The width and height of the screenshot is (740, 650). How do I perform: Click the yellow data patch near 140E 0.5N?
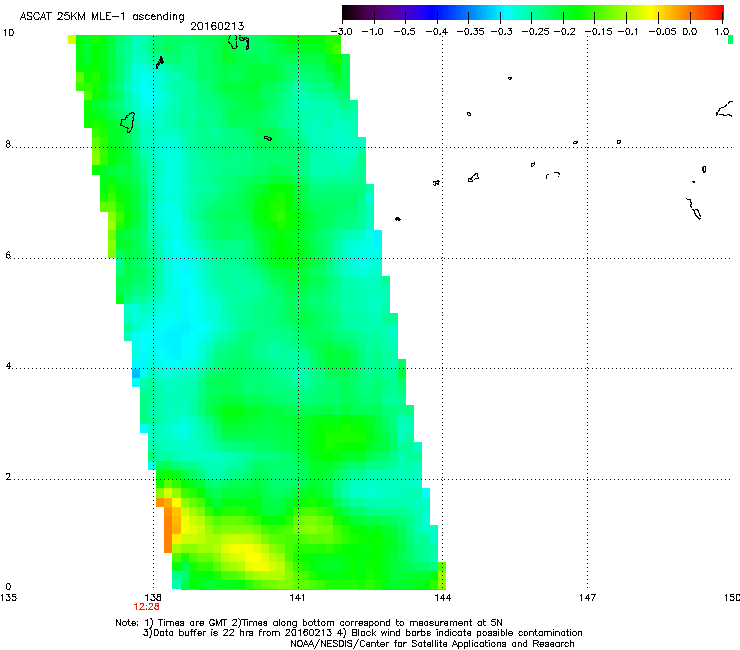(249, 556)
